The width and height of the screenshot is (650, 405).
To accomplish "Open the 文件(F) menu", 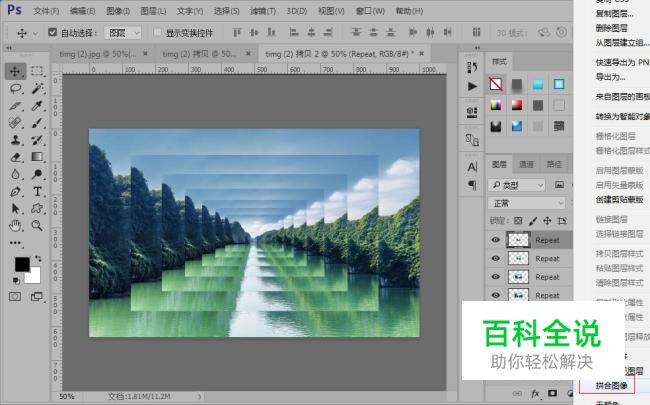I will tap(46, 11).
